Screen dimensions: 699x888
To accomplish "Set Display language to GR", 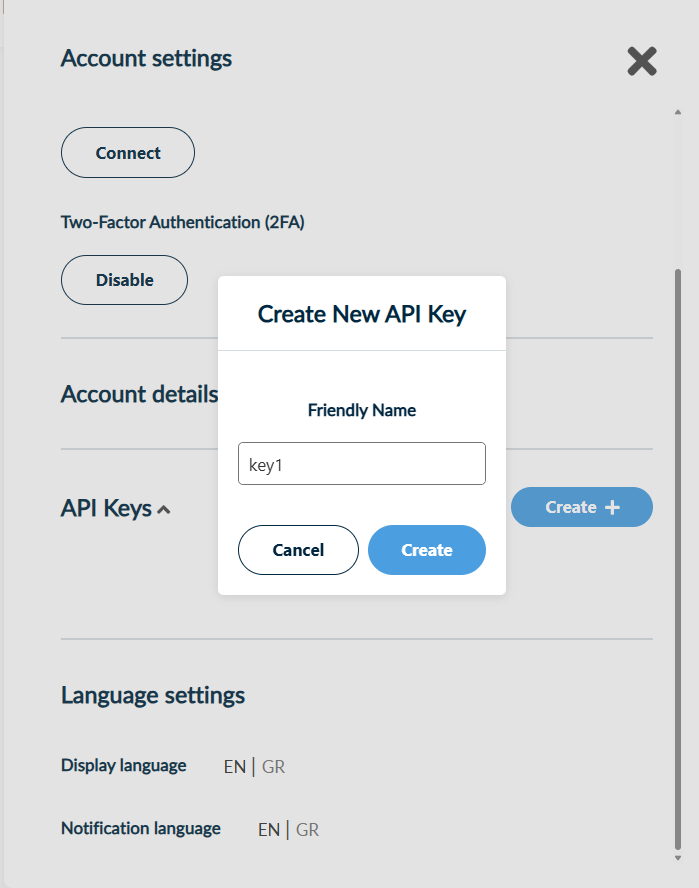I will point(273,767).
